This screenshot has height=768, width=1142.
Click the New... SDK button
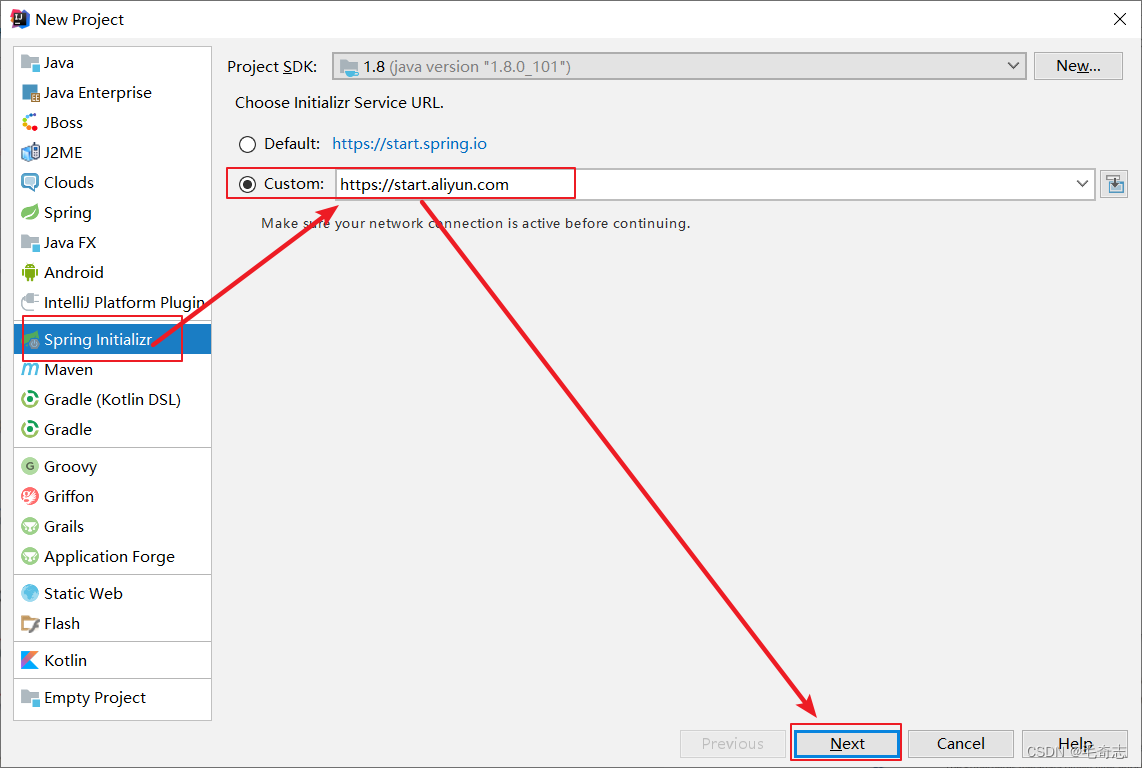coord(1078,66)
